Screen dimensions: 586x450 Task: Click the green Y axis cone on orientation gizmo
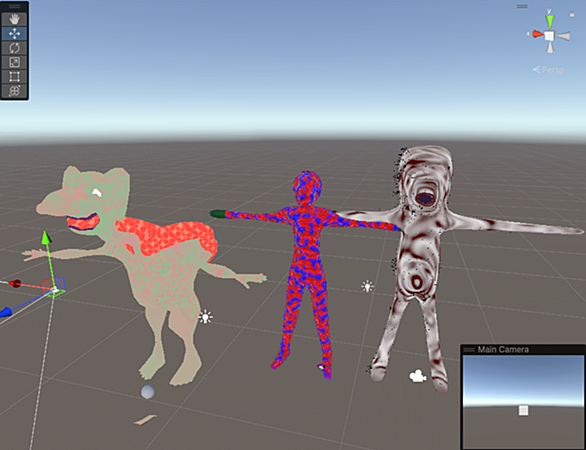tap(549, 21)
